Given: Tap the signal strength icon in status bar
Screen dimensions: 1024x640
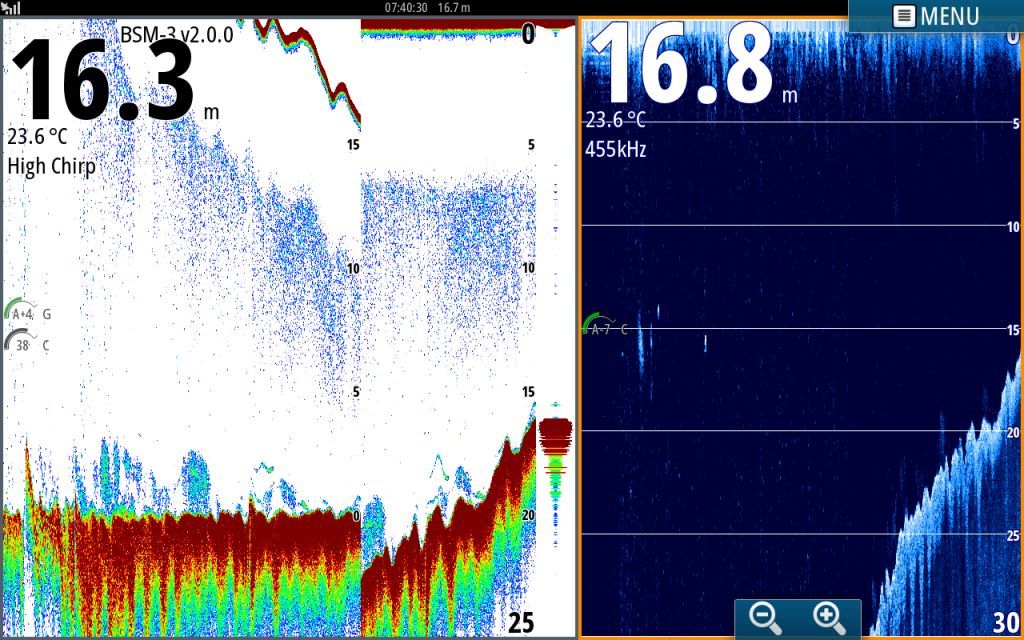Looking at the screenshot, I should 11,8.
